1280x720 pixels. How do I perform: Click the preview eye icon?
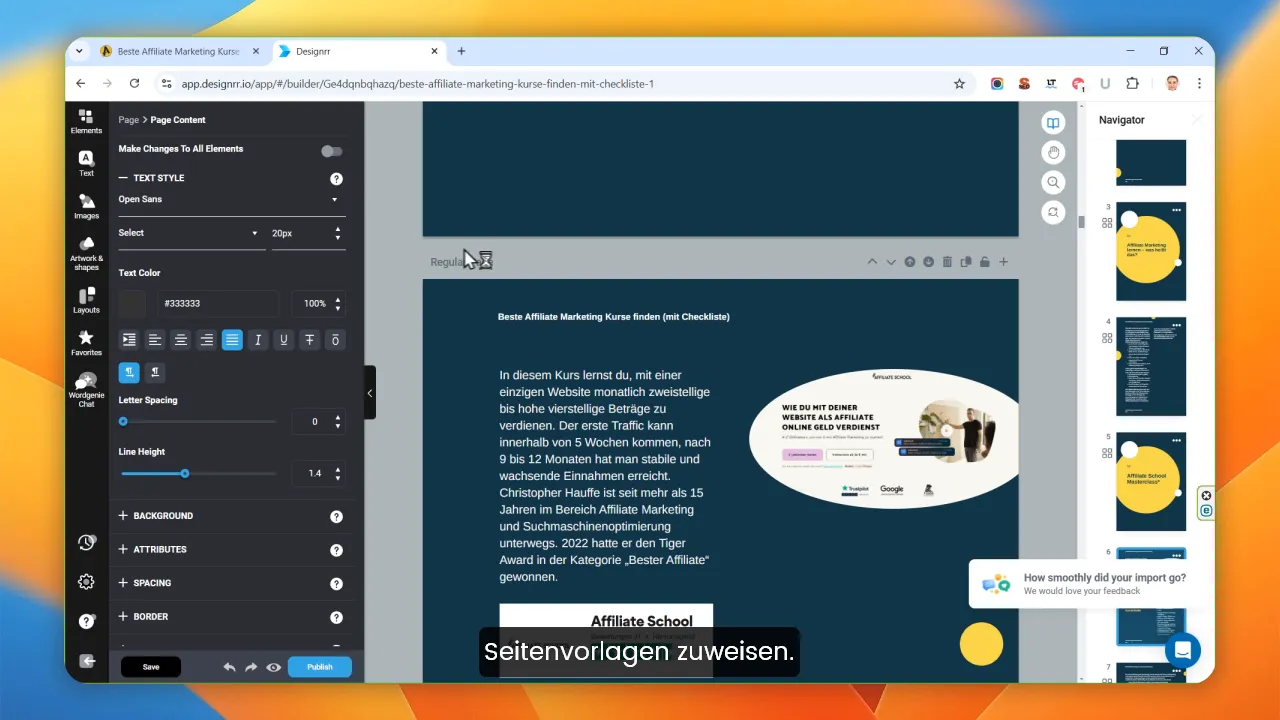coord(273,667)
